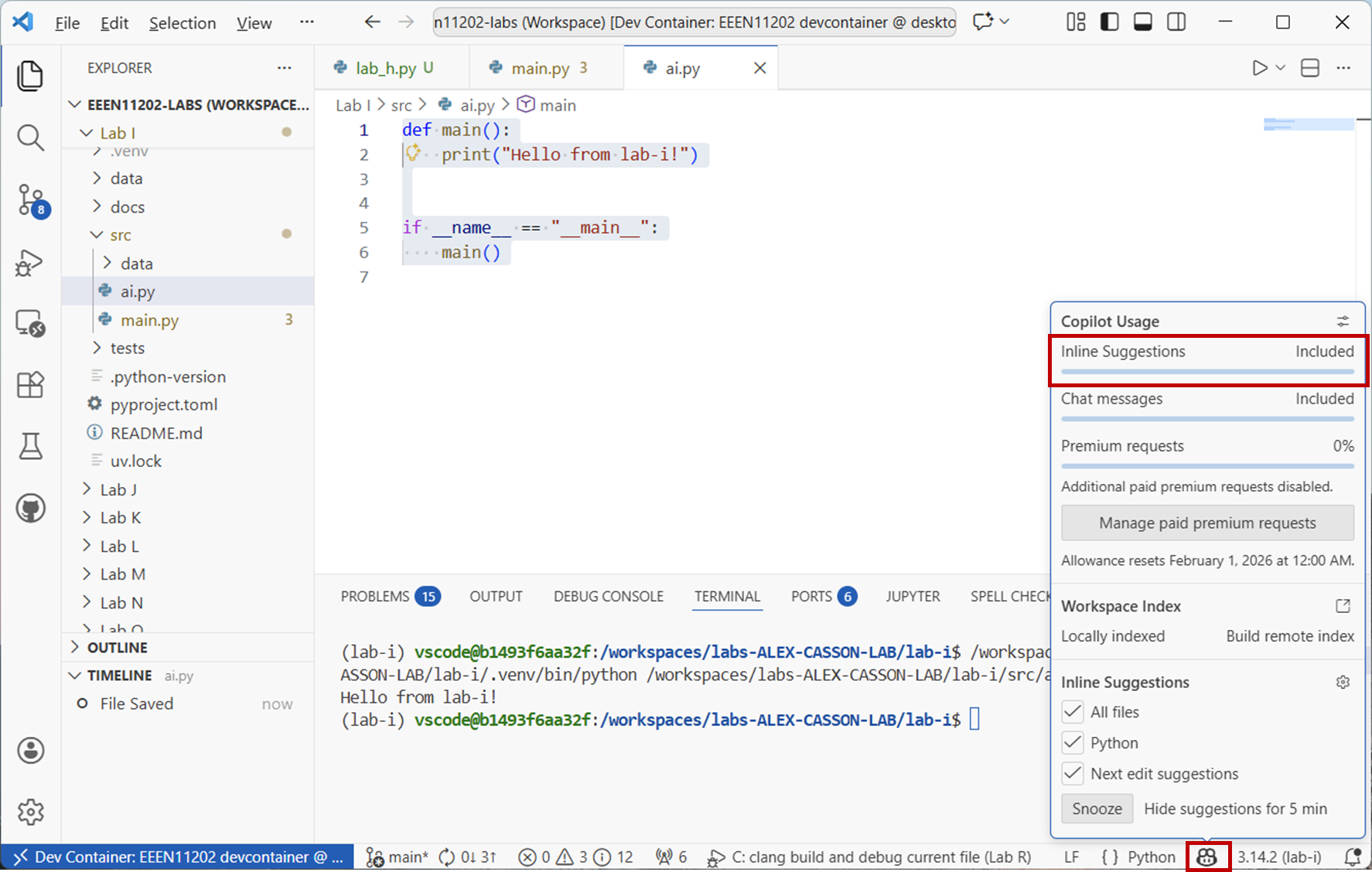
Task: Disable Next edit suggestions checkbox
Action: (1073, 774)
